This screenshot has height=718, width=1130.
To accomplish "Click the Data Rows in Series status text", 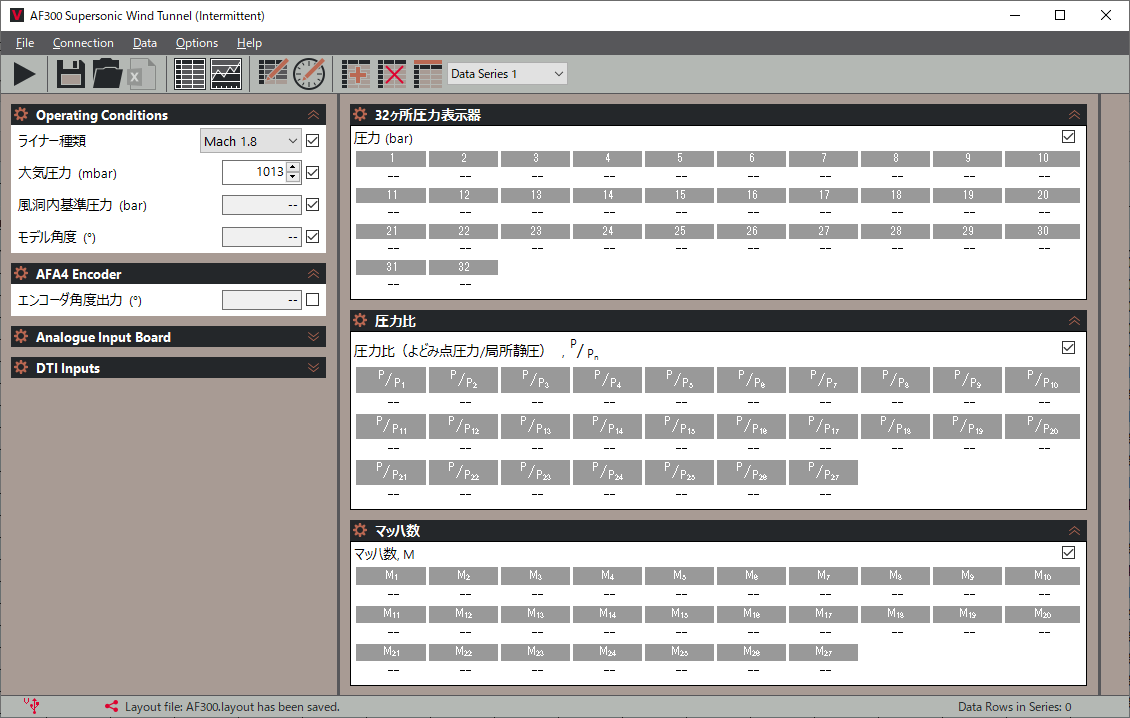I will tap(1014, 706).
